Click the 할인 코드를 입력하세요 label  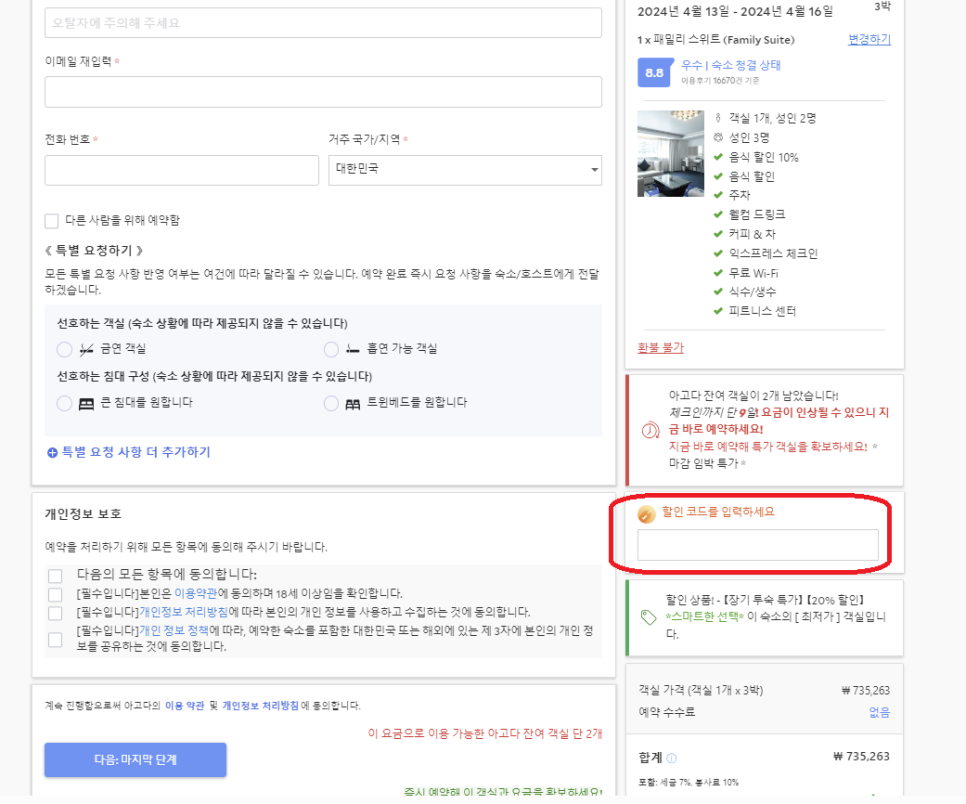click(x=718, y=512)
